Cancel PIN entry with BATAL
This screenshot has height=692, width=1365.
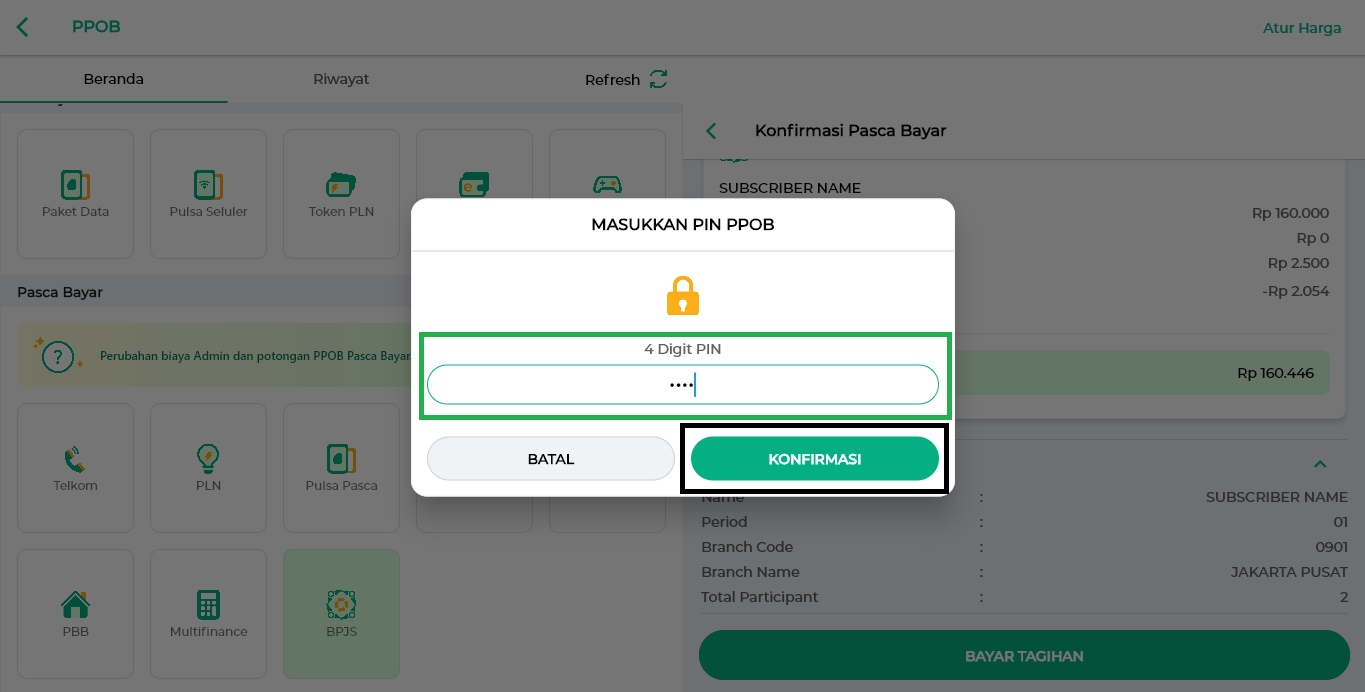[x=551, y=459]
